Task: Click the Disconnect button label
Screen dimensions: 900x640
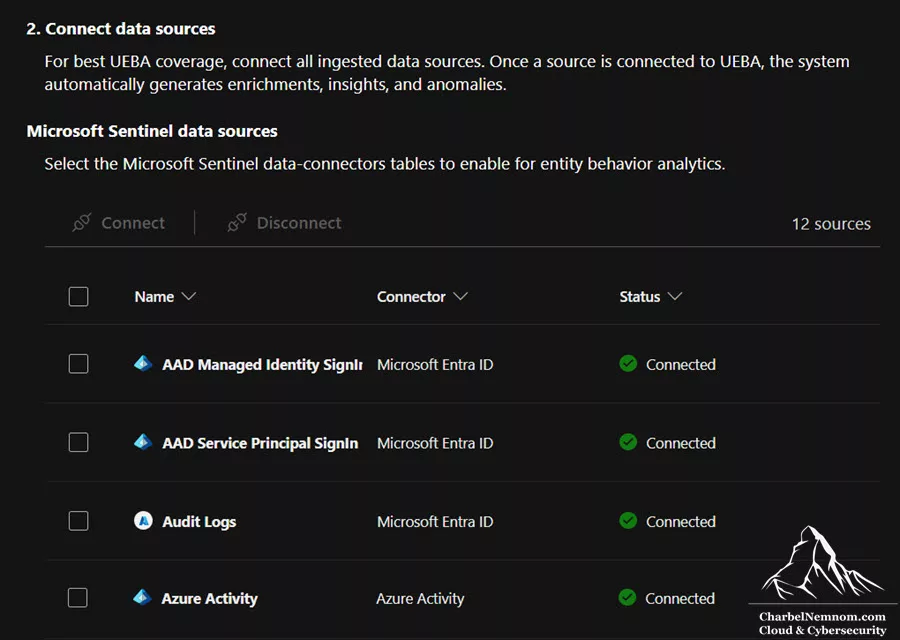Action: (299, 223)
